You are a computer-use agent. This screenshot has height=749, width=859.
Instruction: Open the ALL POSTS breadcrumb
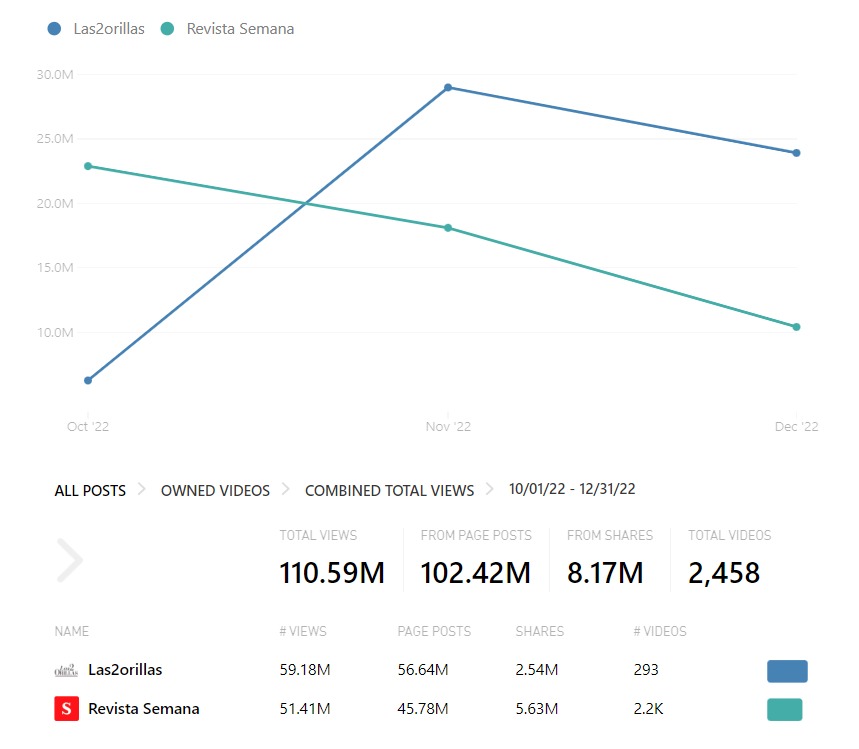tap(90, 490)
